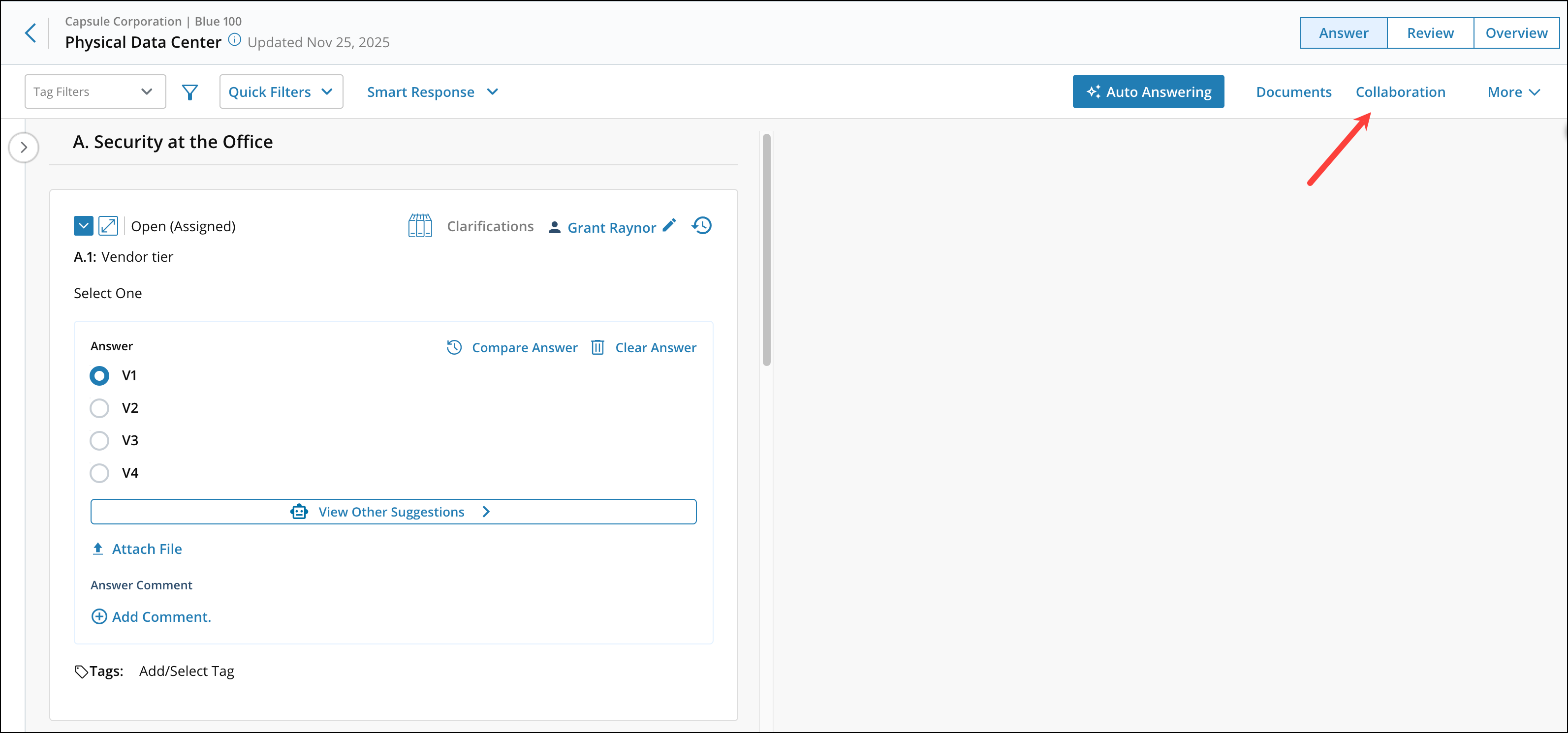This screenshot has width=1568, height=733.
Task: Open the filter funnel icon
Action: (190, 91)
